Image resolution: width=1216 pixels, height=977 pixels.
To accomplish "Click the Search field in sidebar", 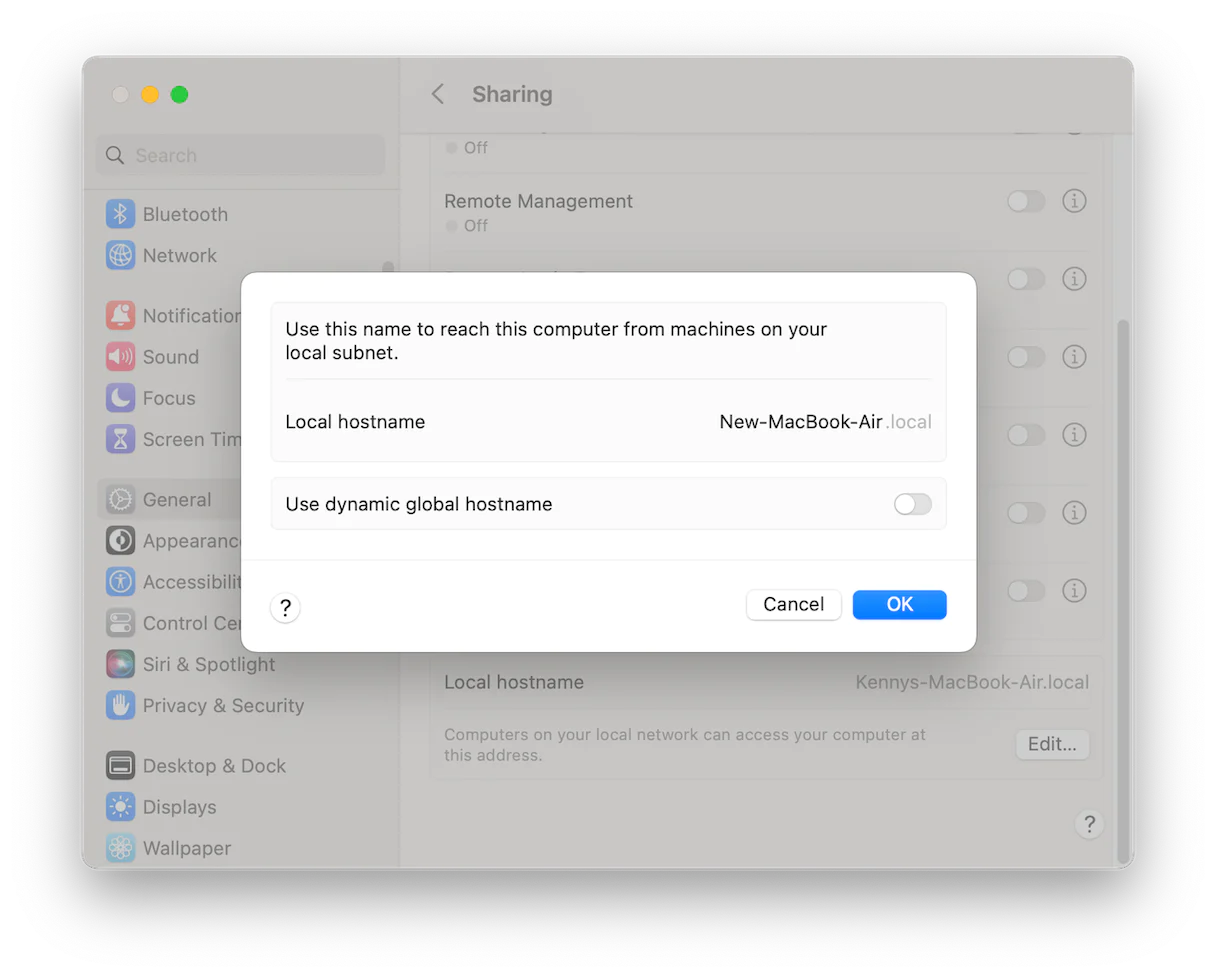I will 240,155.
